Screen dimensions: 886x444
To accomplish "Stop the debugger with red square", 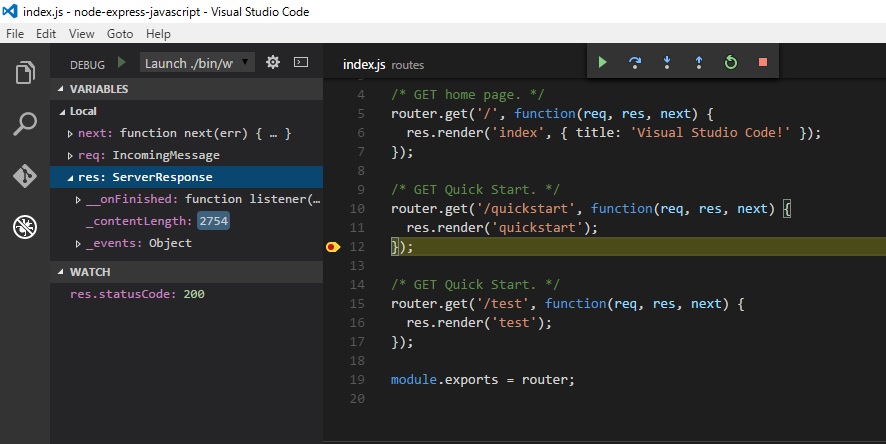I will (x=762, y=62).
